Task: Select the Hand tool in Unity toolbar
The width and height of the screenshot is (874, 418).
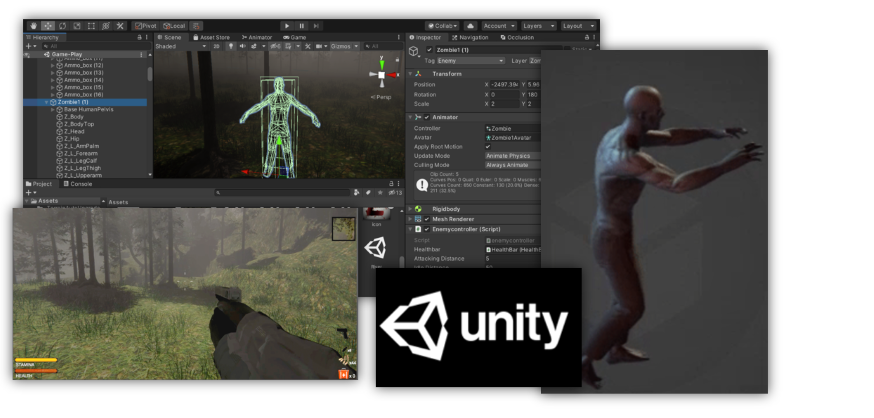Action: coord(33,26)
